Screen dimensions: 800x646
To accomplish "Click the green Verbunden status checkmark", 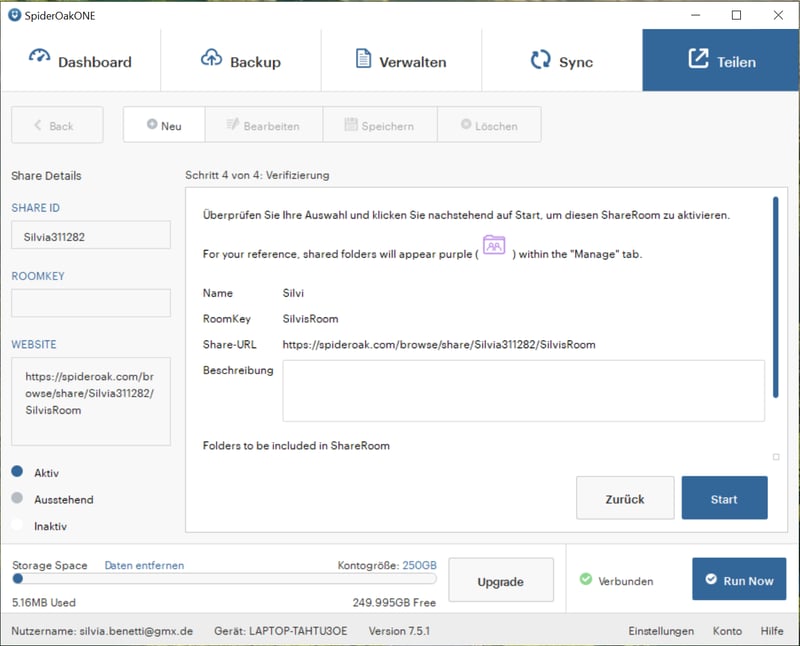I will point(586,580).
